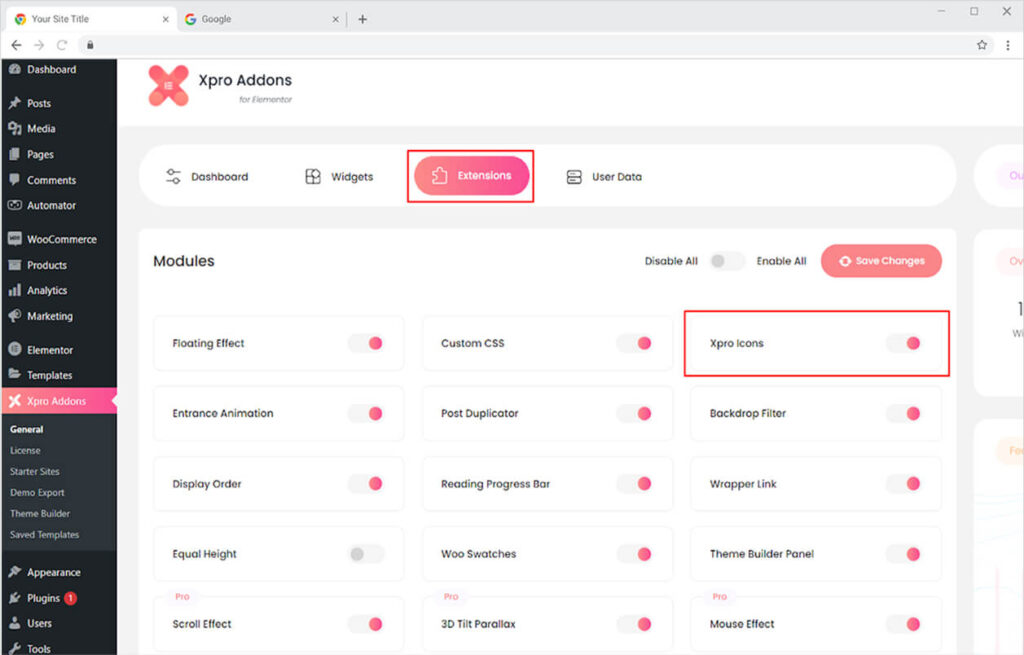1024x655 pixels.
Task: Click the Save Changes button
Action: point(881,261)
